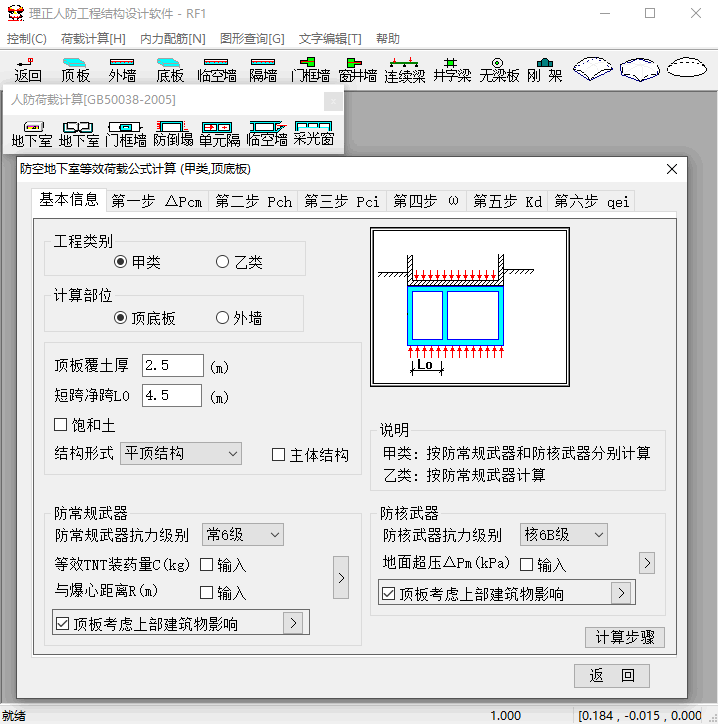Enable the 饱和土 checkbox
The height and width of the screenshot is (724, 718).
[62, 425]
